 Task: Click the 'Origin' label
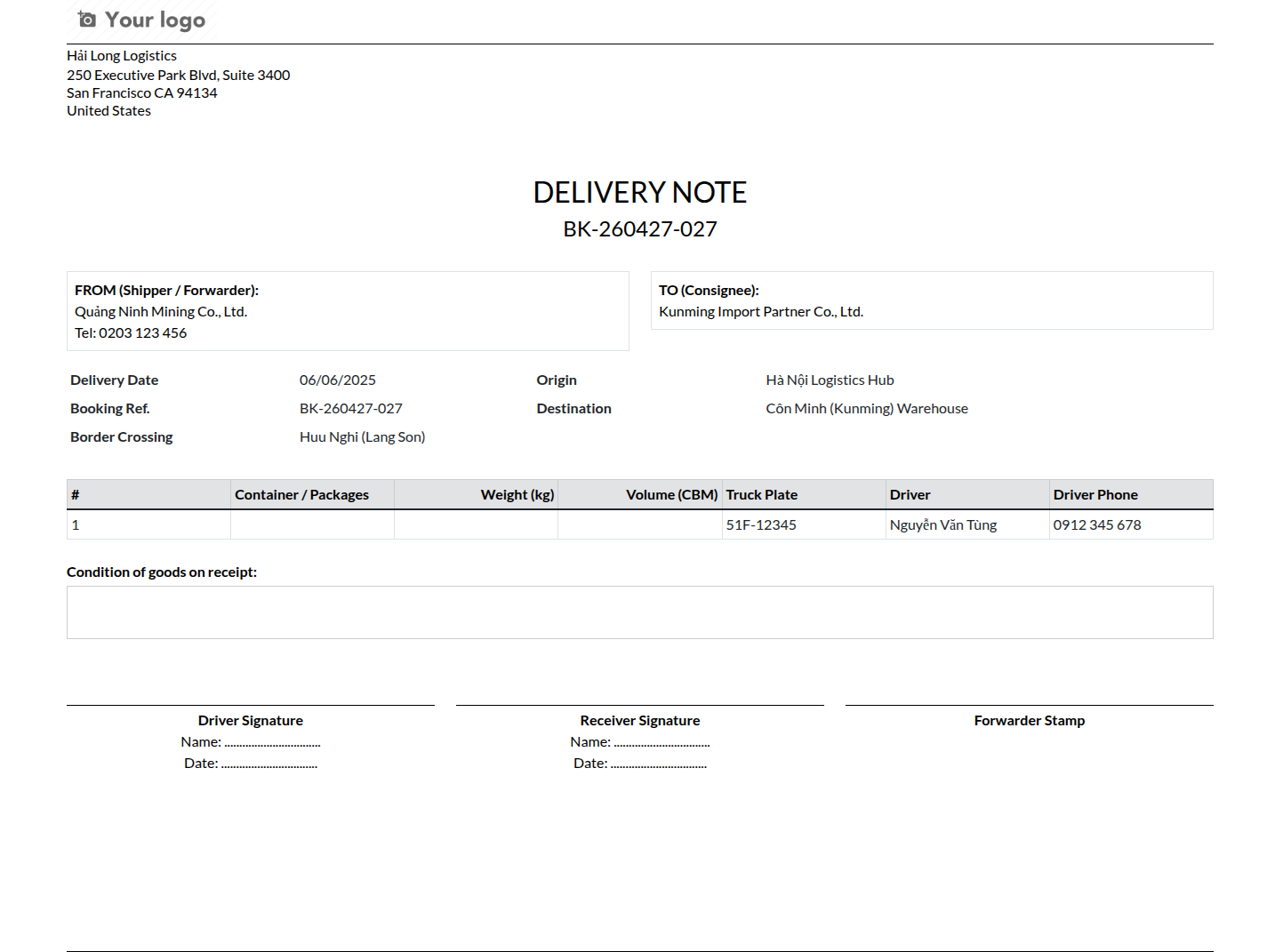coord(557,380)
